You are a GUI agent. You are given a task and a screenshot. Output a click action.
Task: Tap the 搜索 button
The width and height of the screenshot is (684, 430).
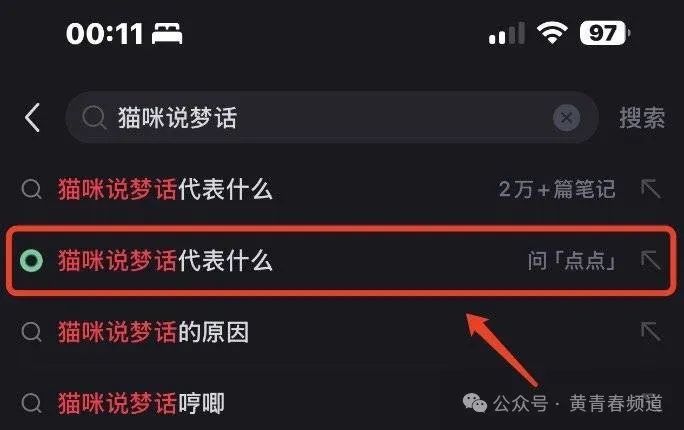click(x=642, y=117)
